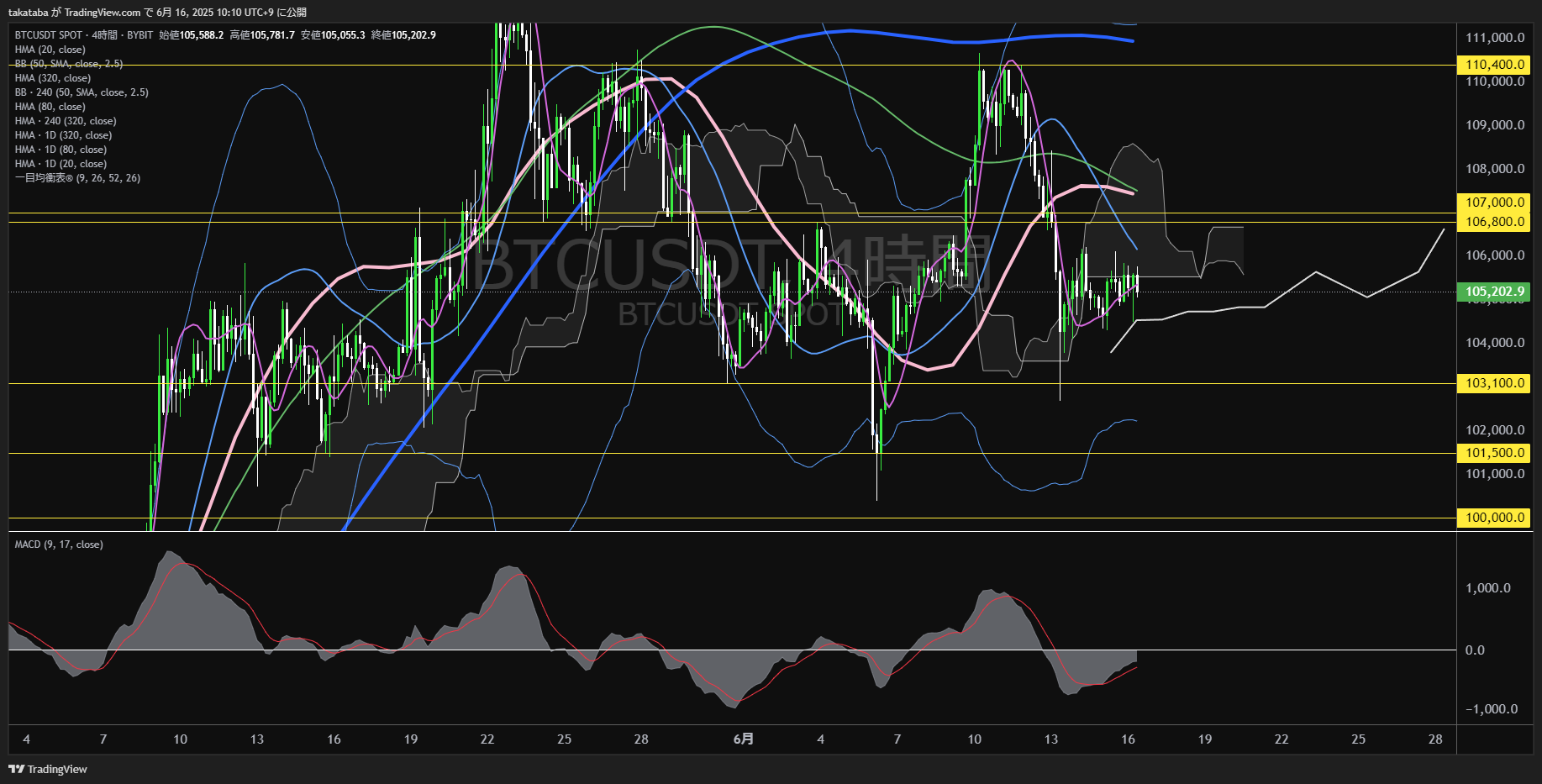Click the yellow 103,100.0 price label
Image resolution: width=1542 pixels, height=784 pixels.
click(x=1494, y=383)
